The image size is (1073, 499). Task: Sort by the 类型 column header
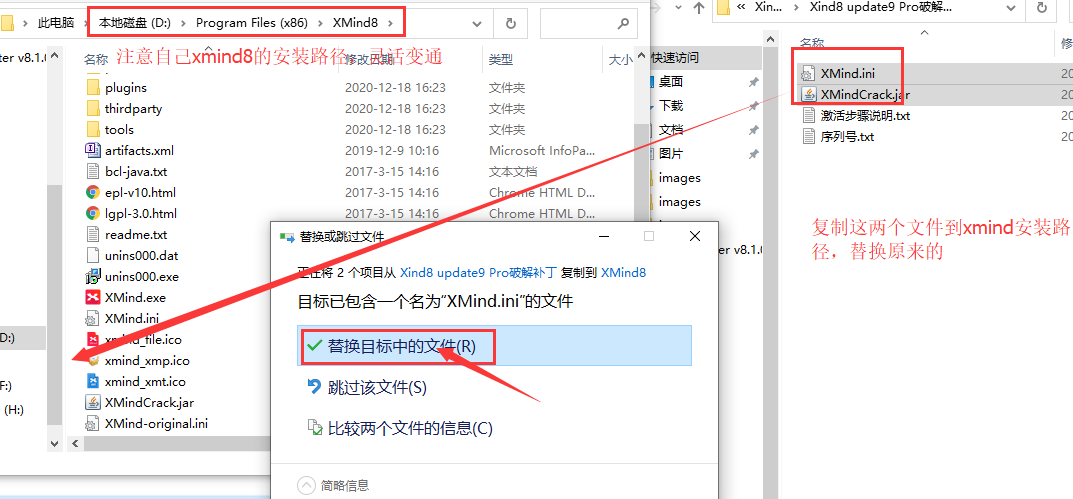tap(501, 60)
